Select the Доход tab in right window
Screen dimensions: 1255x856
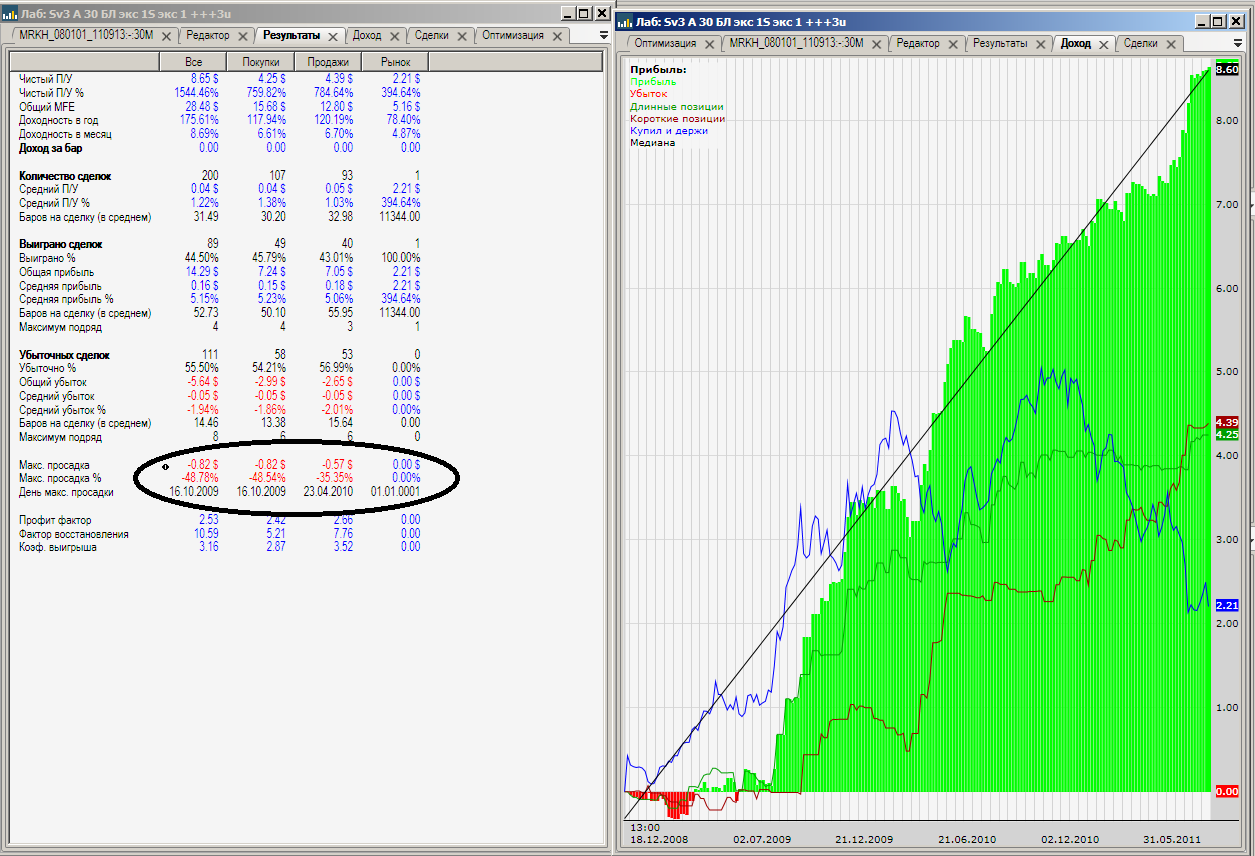click(x=1076, y=44)
